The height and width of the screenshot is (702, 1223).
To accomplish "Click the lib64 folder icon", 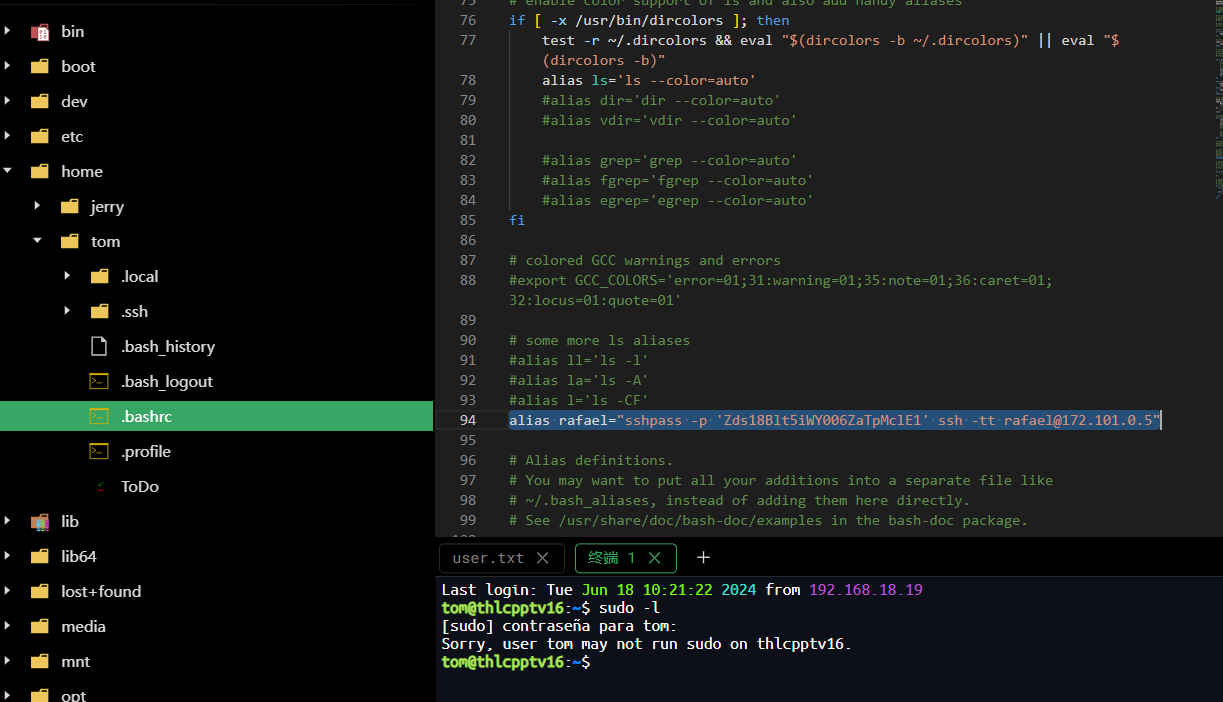I will (x=40, y=557).
